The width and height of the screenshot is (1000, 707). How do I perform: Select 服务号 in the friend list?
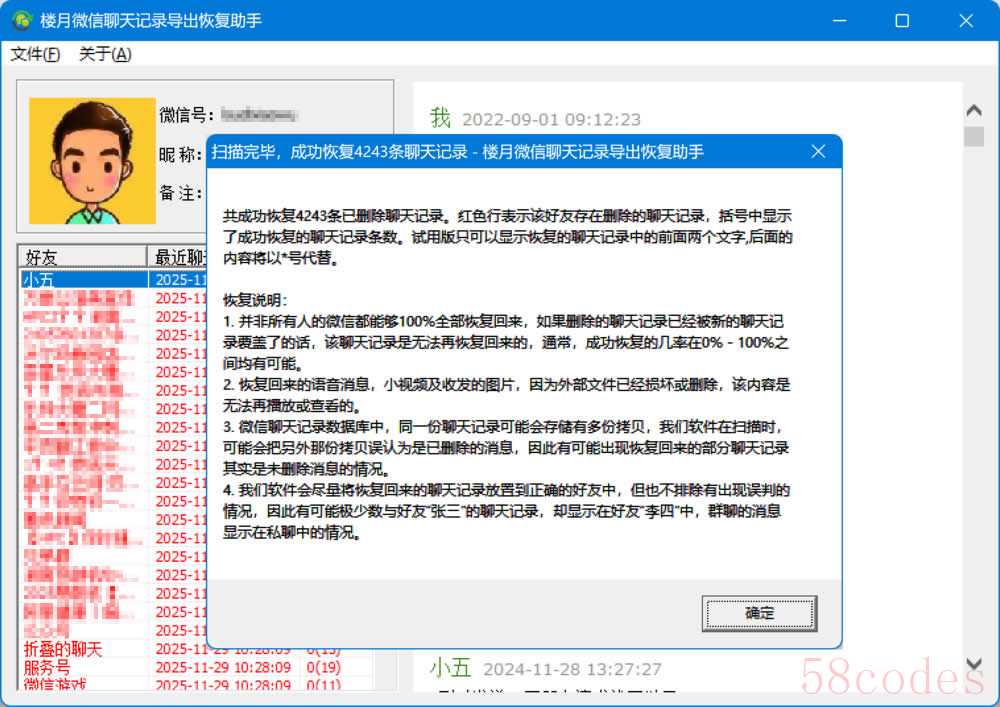[47, 667]
